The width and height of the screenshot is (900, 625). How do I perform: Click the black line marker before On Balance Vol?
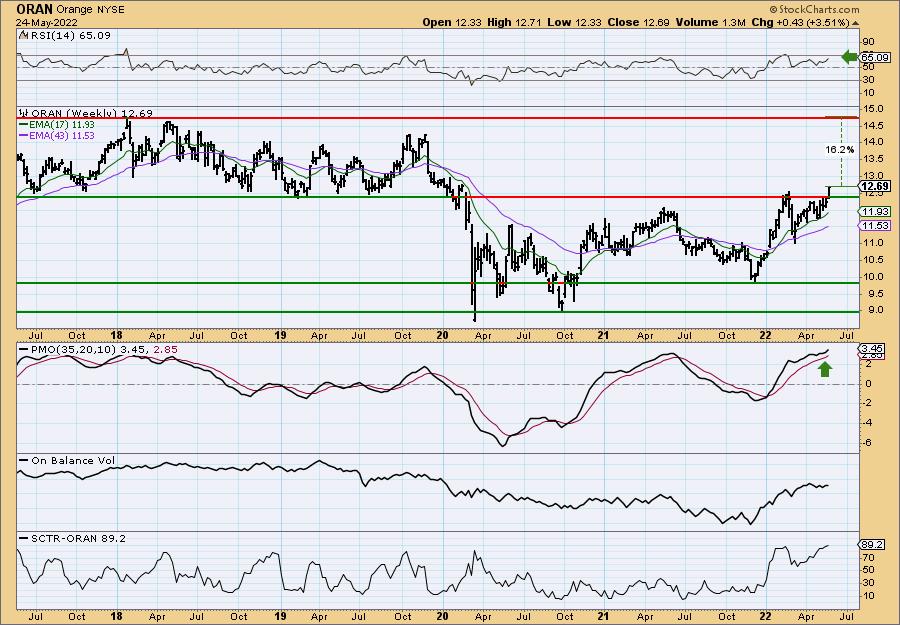tap(24, 460)
